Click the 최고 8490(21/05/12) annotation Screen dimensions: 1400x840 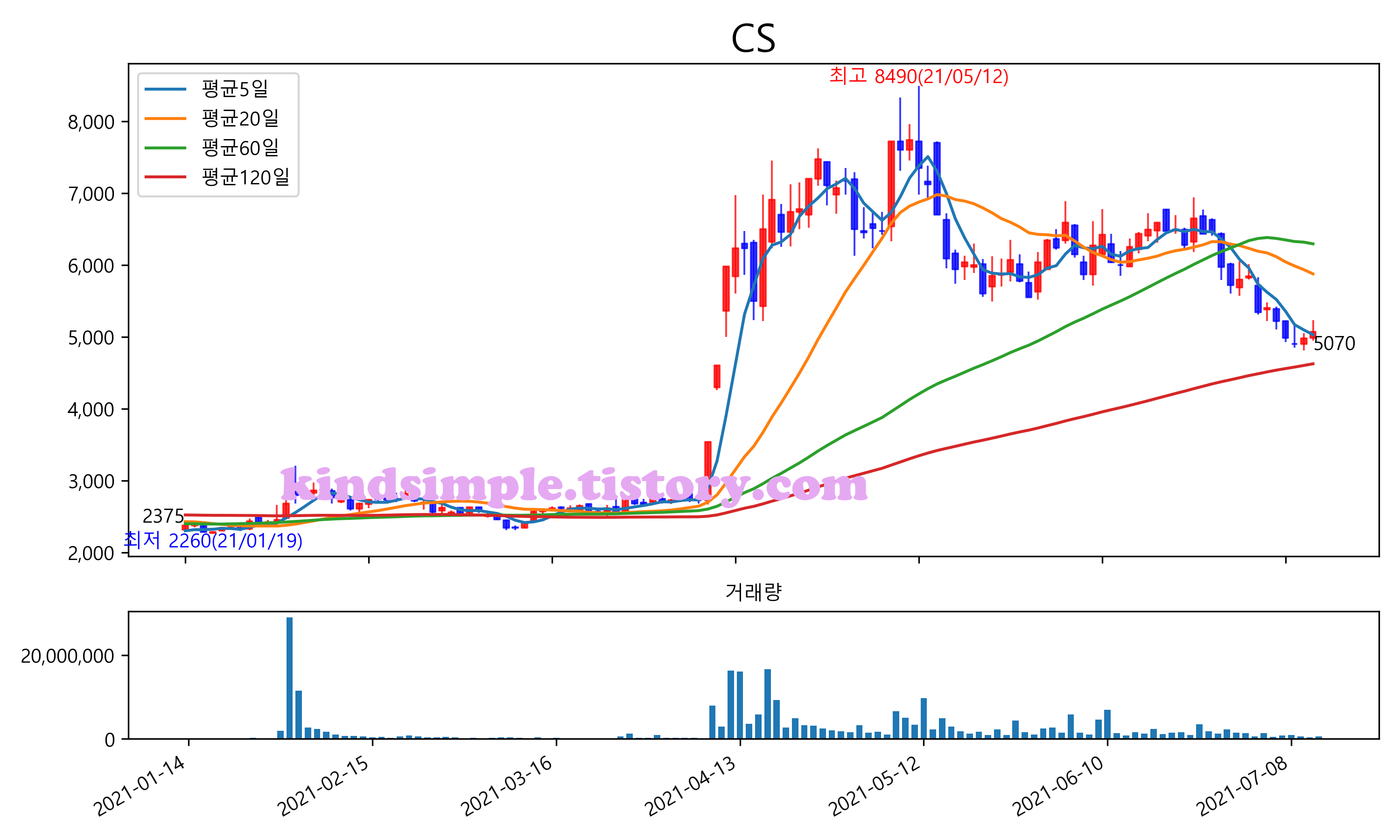coord(918,76)
